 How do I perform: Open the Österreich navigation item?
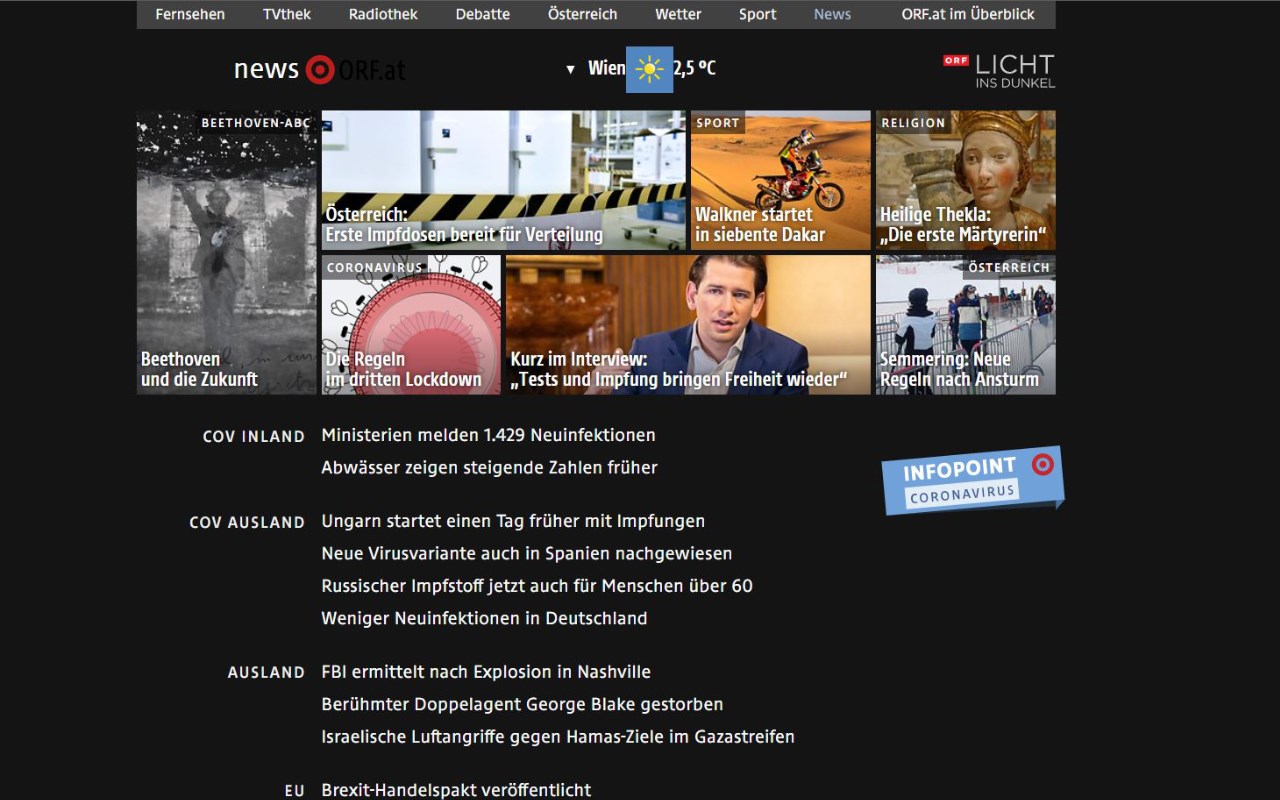coord(583,14)
